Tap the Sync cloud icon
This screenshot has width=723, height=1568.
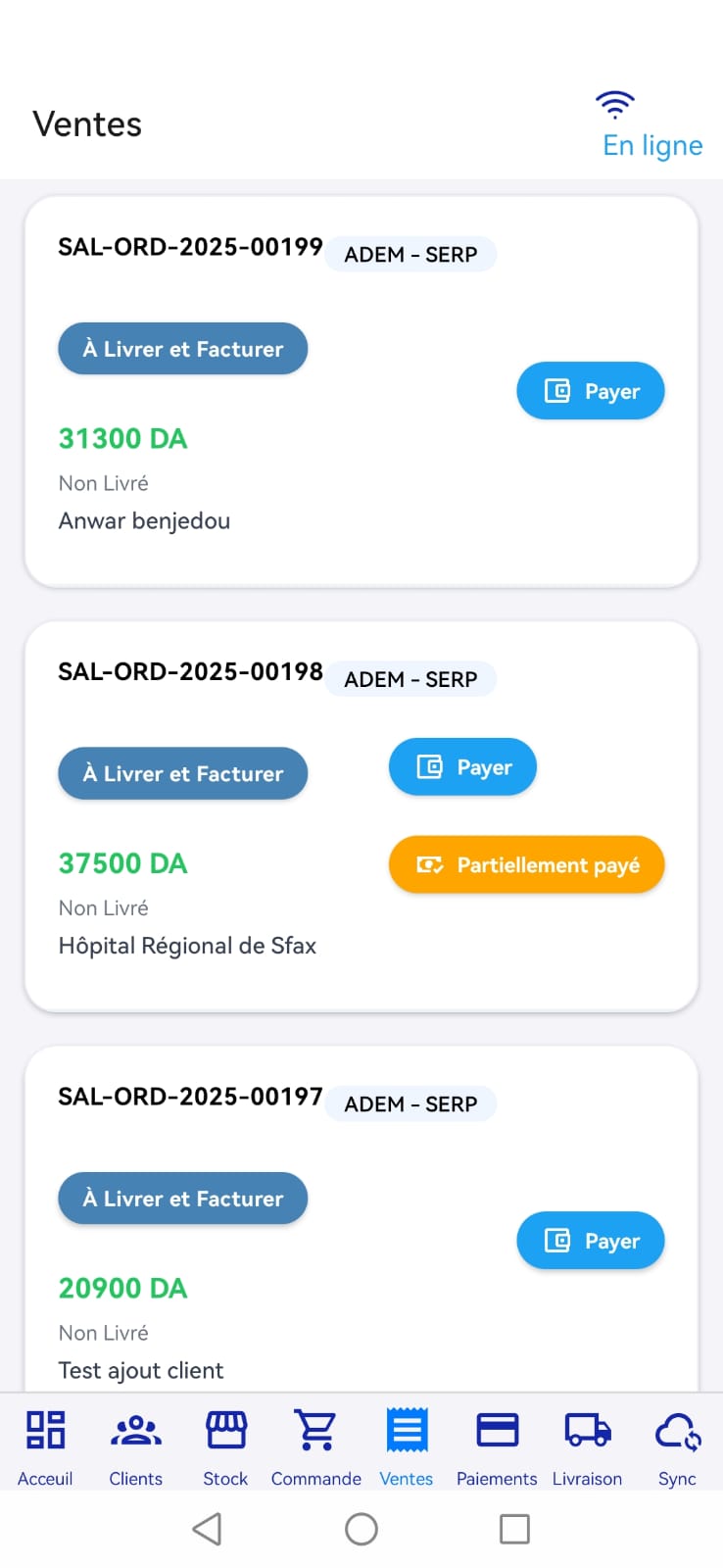tap(677, 1431)
